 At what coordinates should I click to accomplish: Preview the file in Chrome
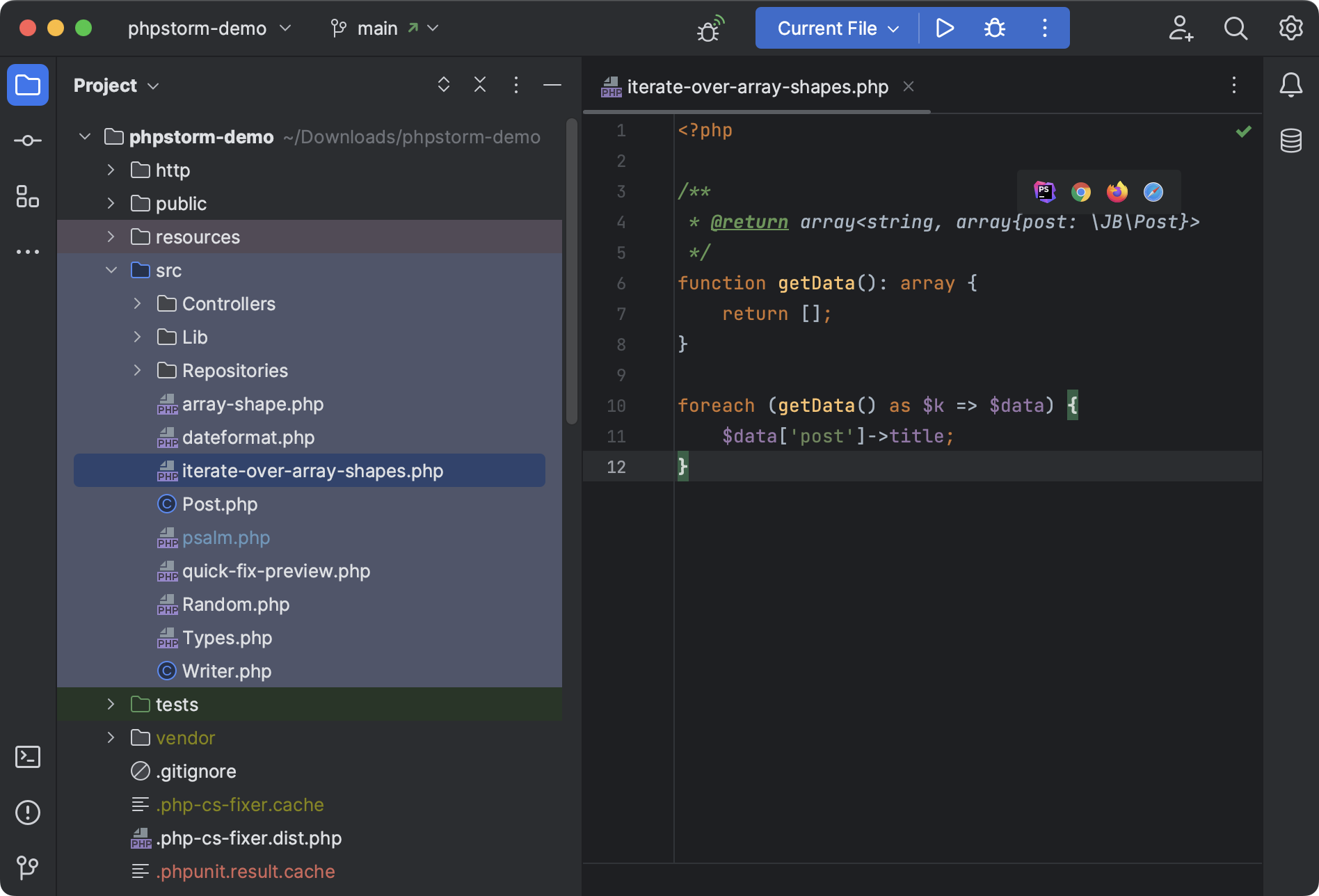tap(1080, 191)
